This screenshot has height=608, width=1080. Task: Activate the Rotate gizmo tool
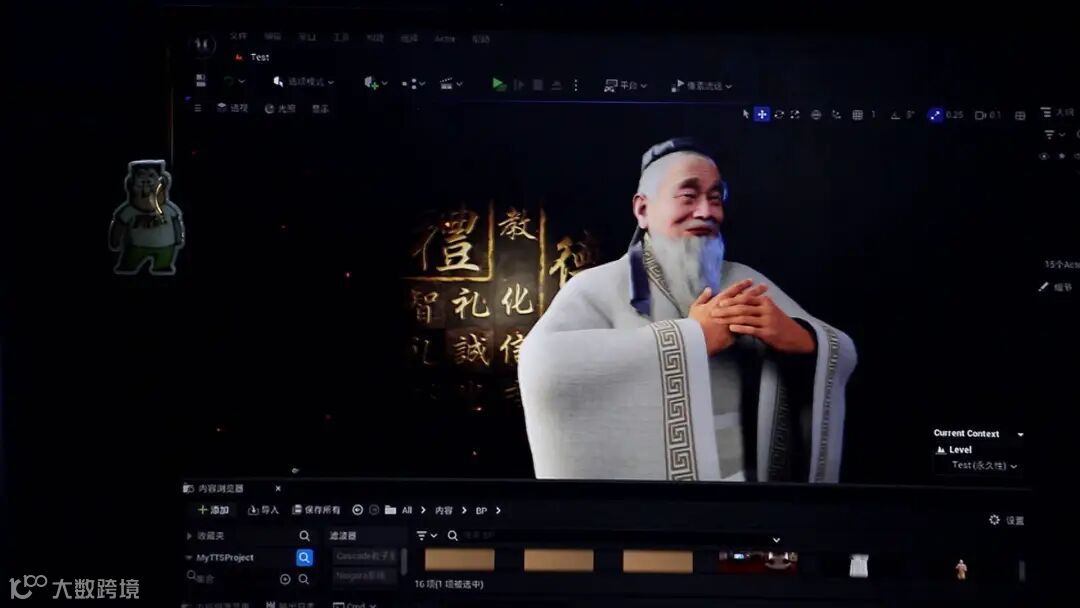779,114
